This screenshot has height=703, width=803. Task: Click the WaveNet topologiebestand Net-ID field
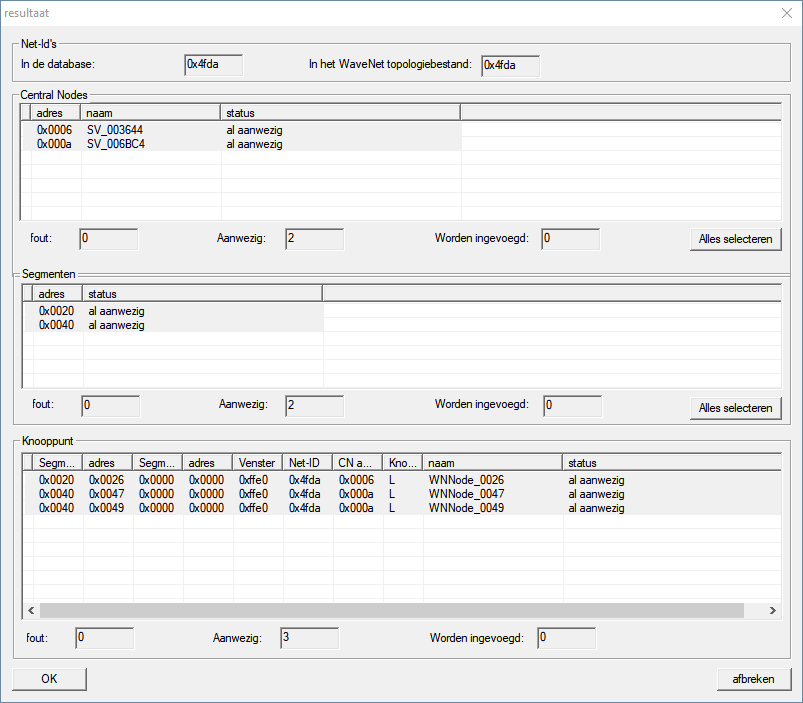tap(510, 66)
